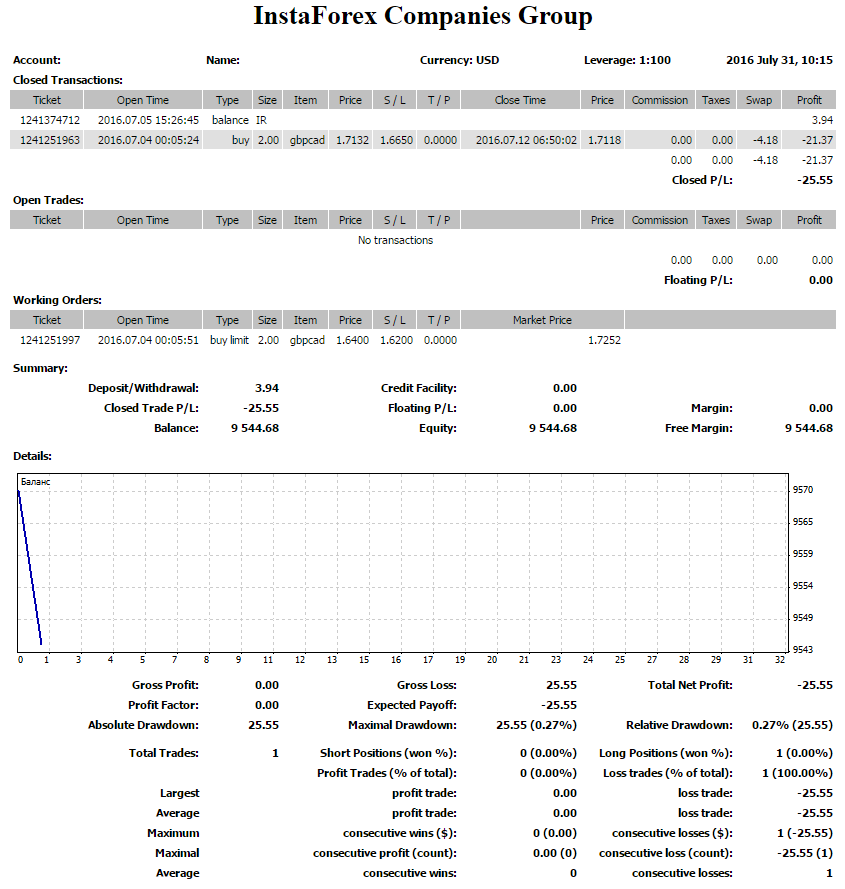Click the "Leverage: 1:100" text
845x889 pixels.
point(627,60)
